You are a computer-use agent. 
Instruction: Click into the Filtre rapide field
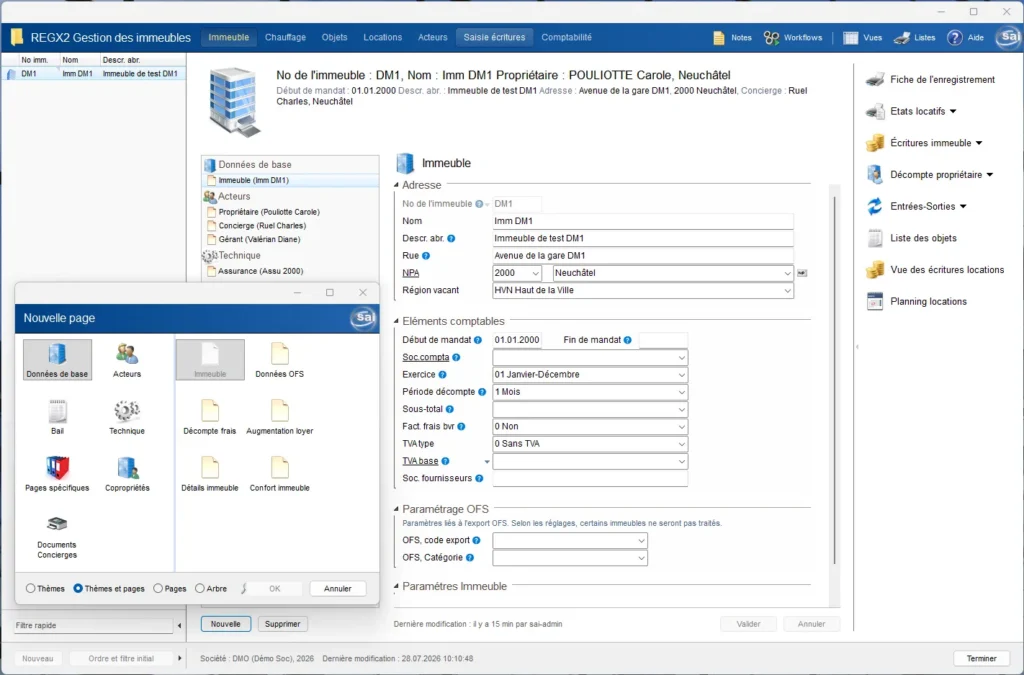tap(93, 625)
